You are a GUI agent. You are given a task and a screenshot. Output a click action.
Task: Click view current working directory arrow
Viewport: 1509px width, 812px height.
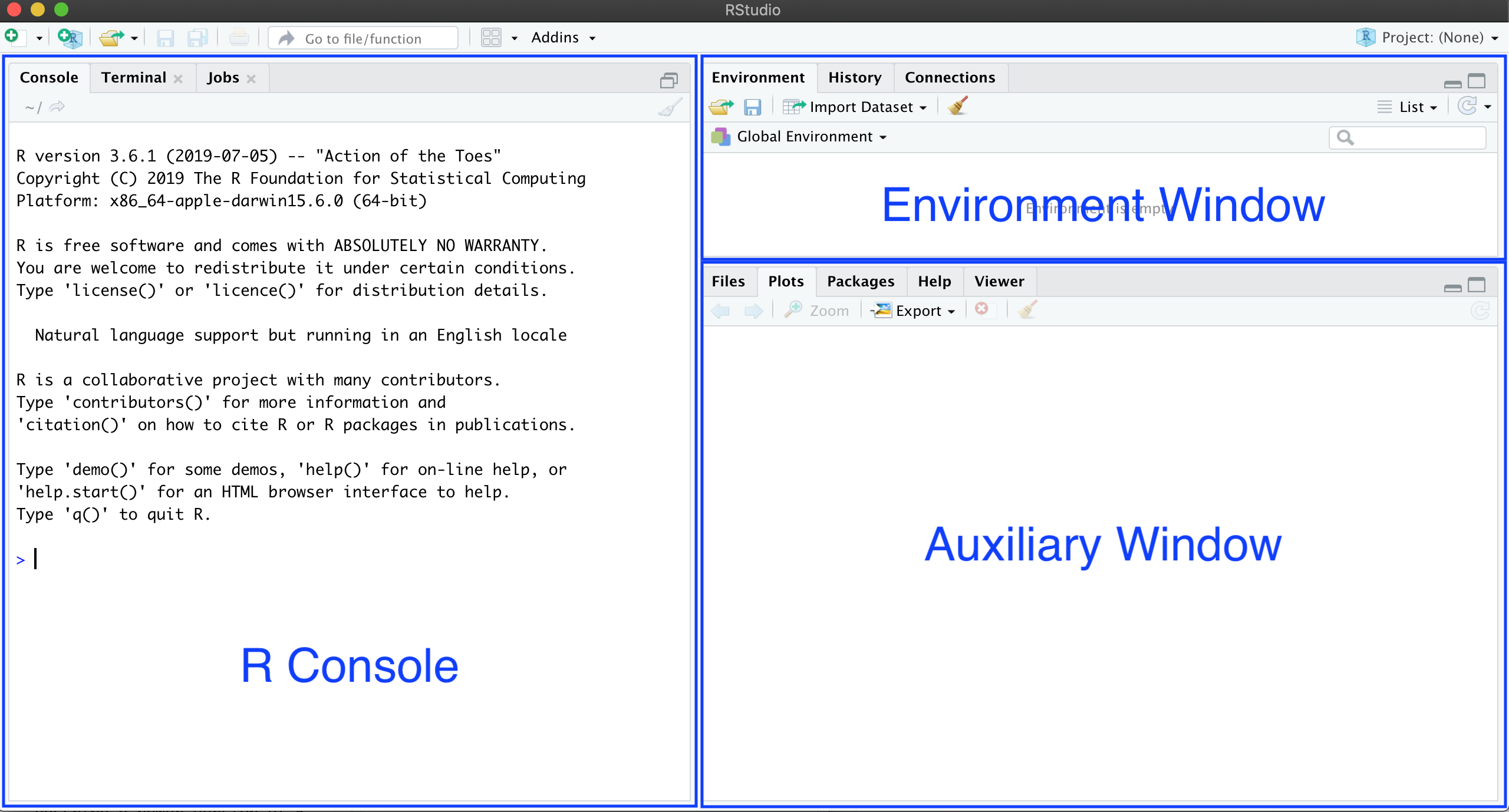(x=57, y=107)
